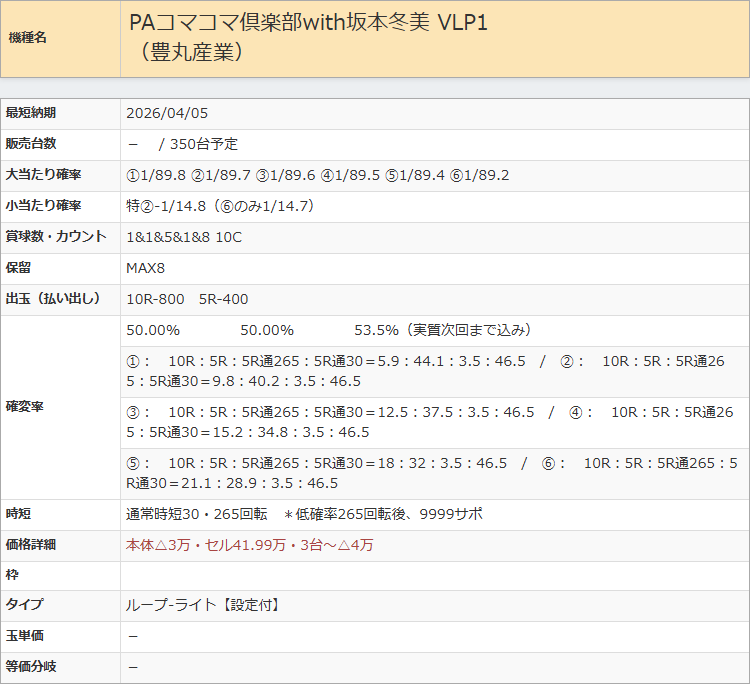Select the 時短 row label
The height and width of the screenshot is (684, 750).
18,514
